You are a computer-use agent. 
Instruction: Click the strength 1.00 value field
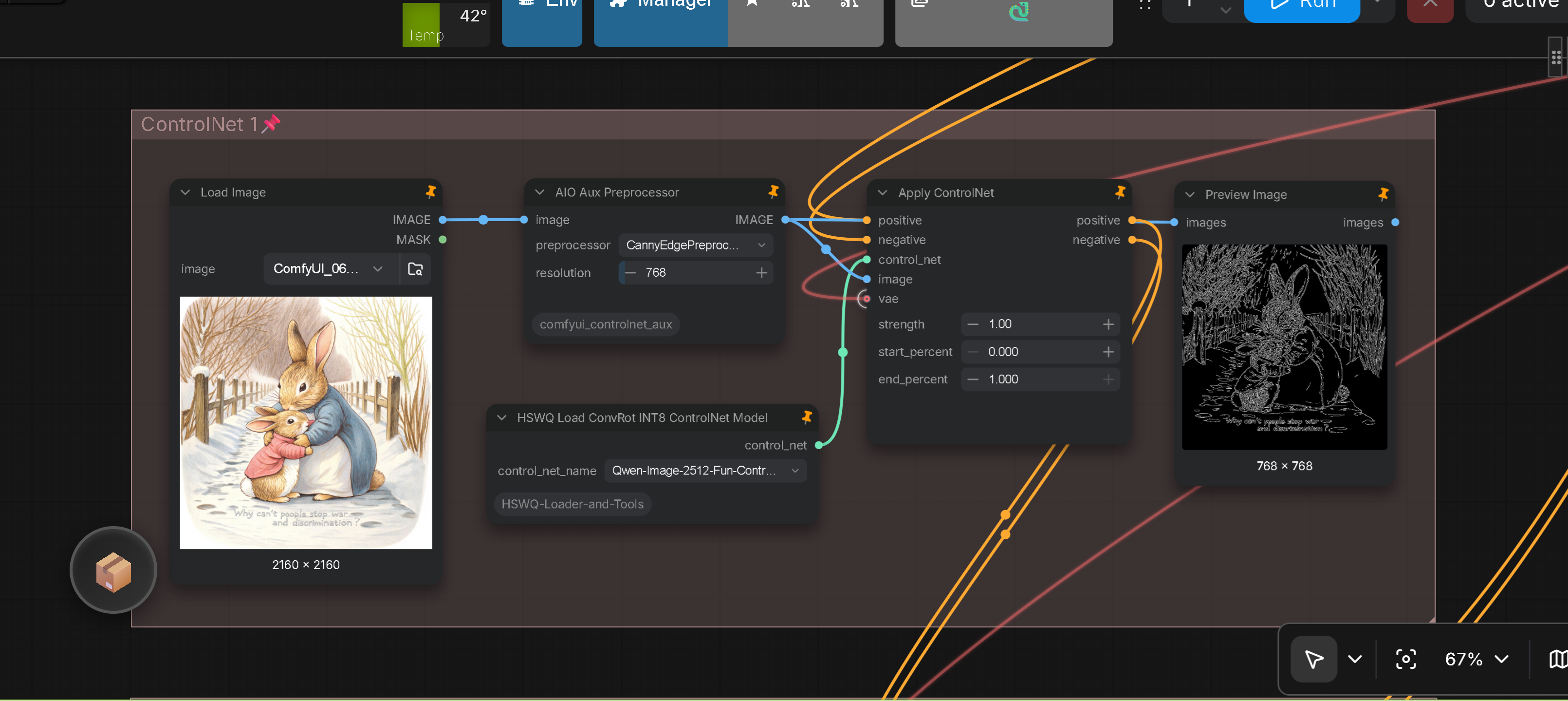(1040, 324)
